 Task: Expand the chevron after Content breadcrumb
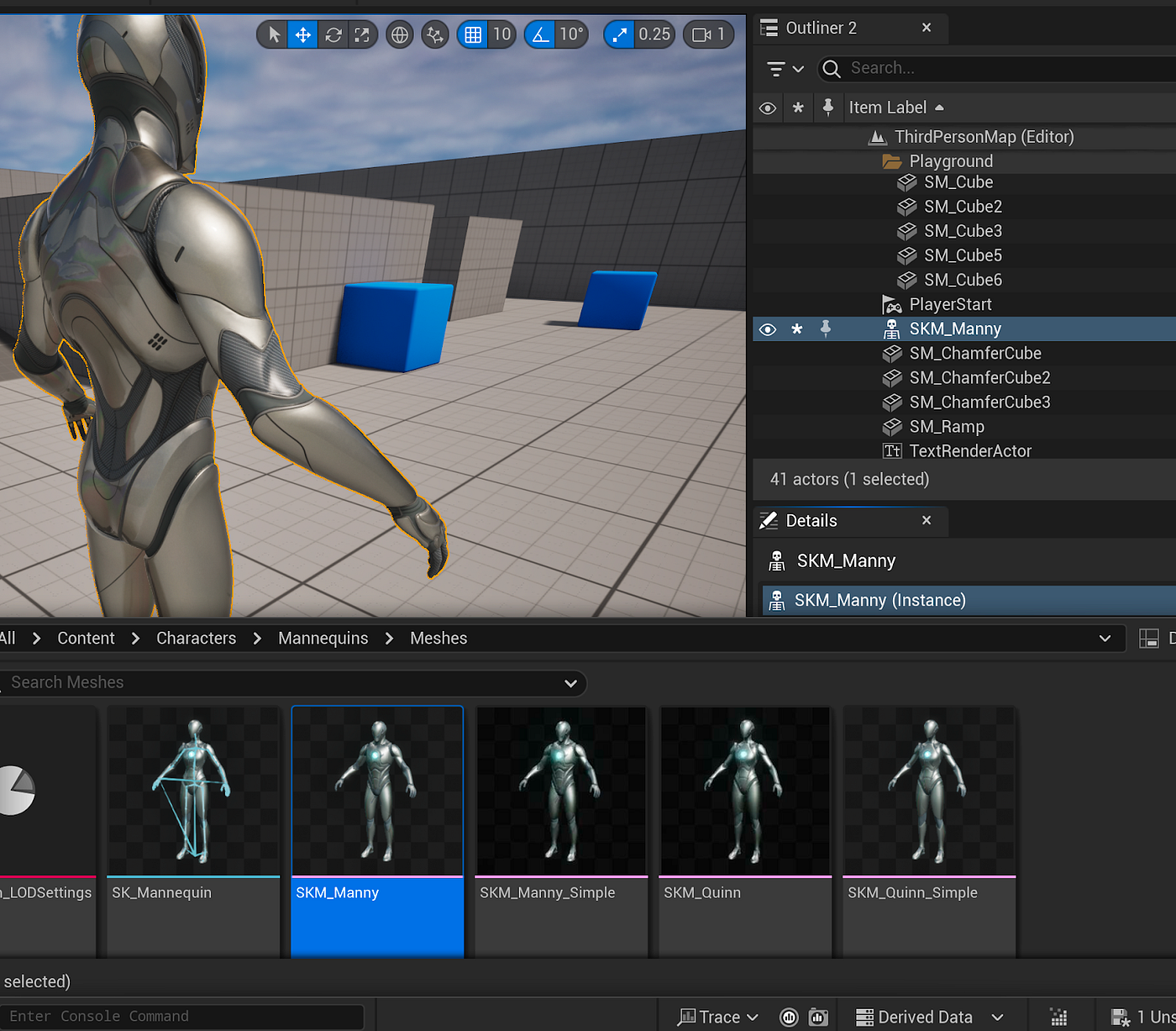[136, 639]
